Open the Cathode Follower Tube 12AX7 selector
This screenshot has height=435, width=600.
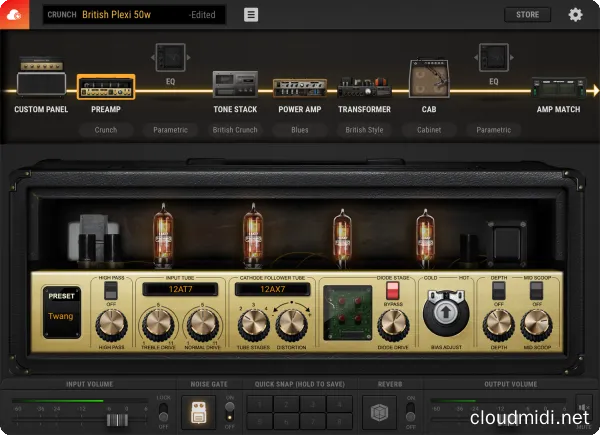tap(272, 289)
